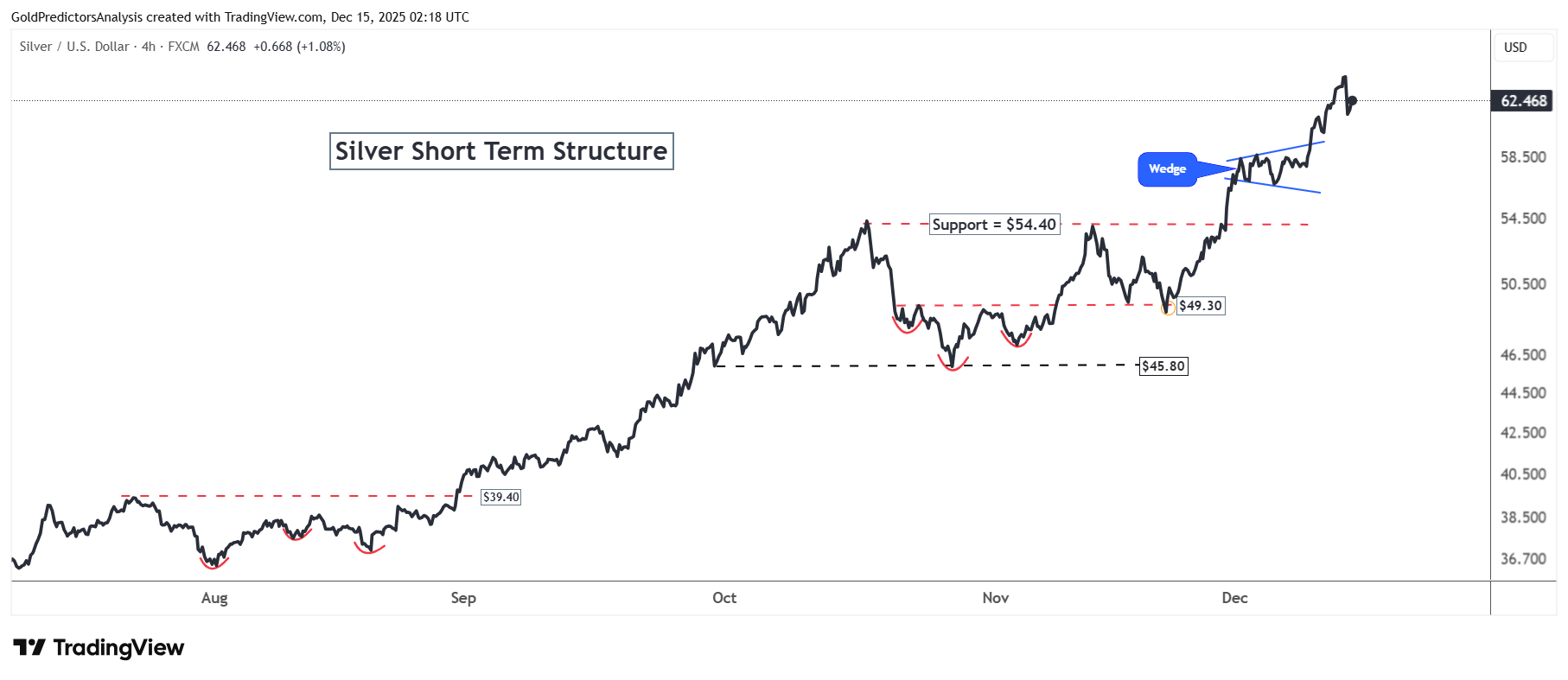Screen dimensions: 1568x680
Task: Click the last-price dot ending the line
Action: (1352, 101)
